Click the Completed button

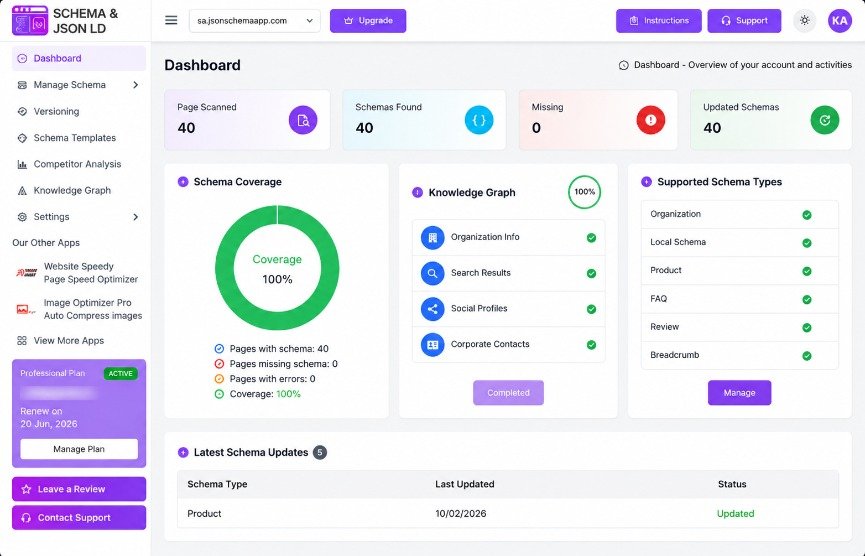508,393
